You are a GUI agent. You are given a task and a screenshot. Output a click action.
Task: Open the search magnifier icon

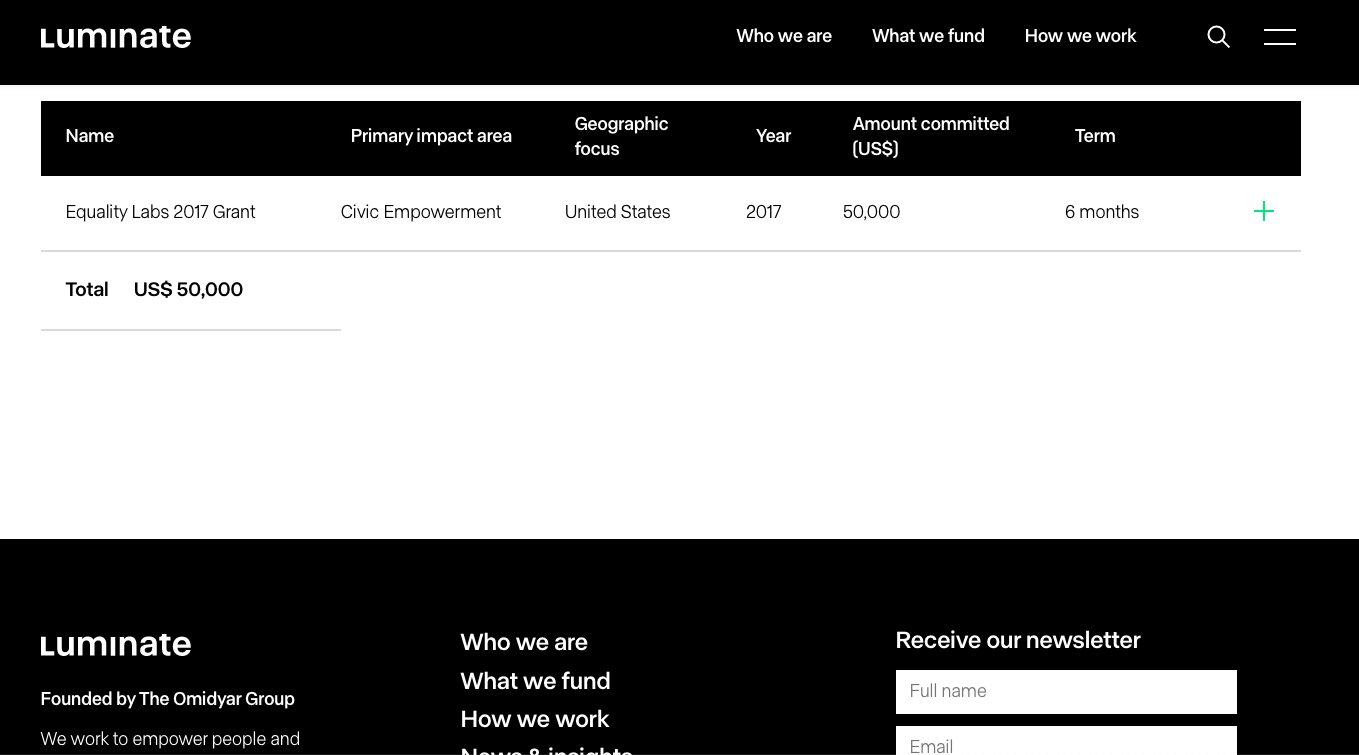(x=1218, y=37)
